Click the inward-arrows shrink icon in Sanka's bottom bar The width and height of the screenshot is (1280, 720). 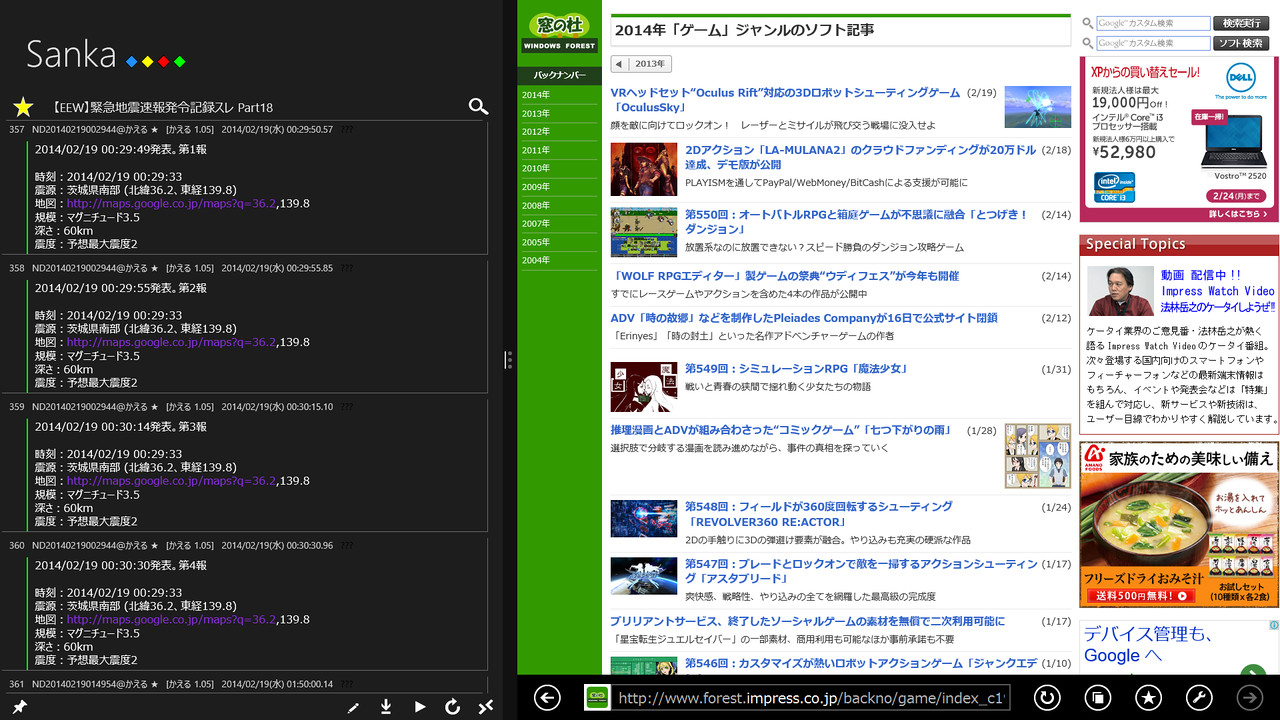point(485,707)
